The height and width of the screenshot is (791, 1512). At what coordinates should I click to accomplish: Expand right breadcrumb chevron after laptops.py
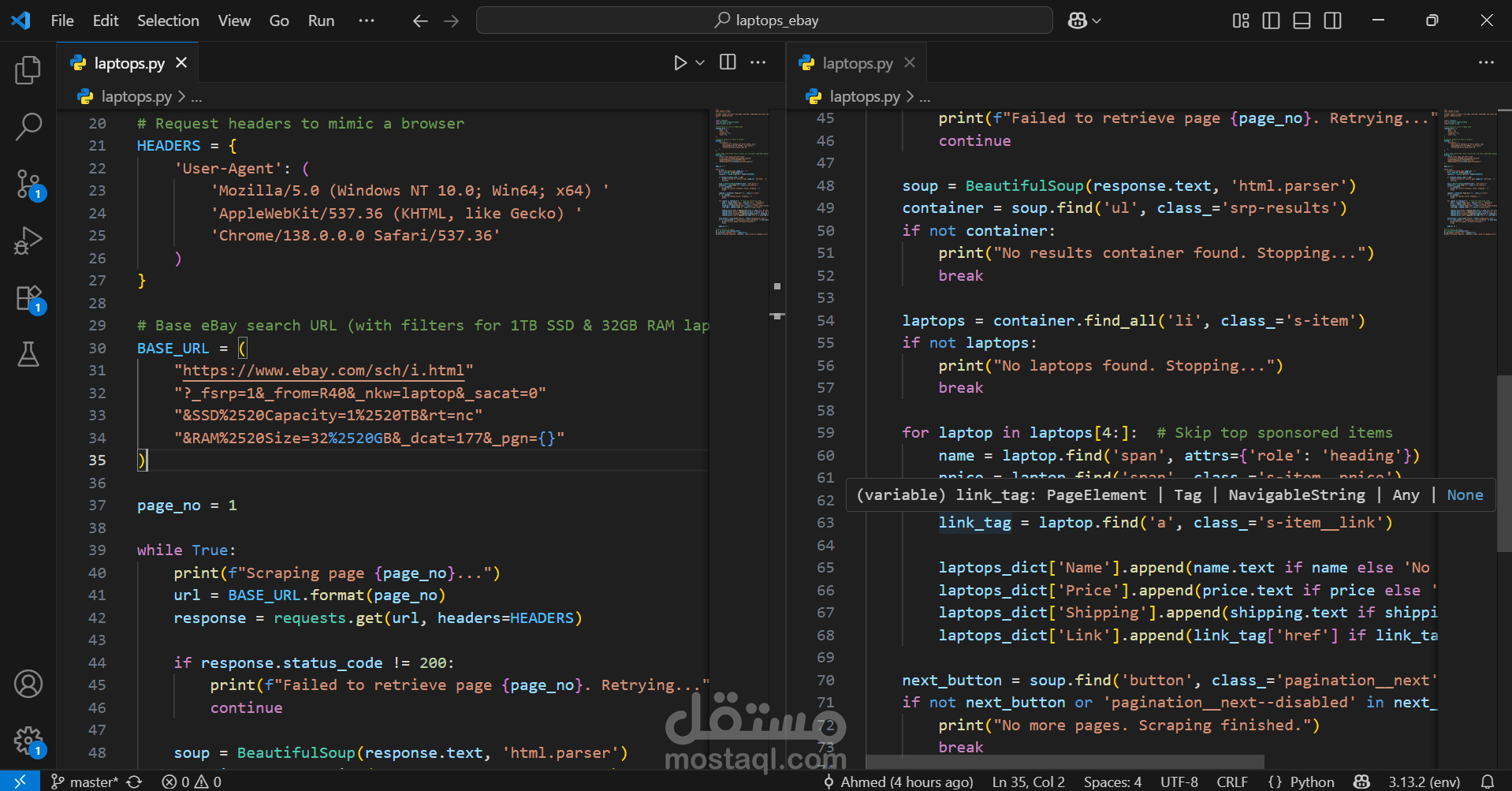pyautogui.click(x=911, y=96)
